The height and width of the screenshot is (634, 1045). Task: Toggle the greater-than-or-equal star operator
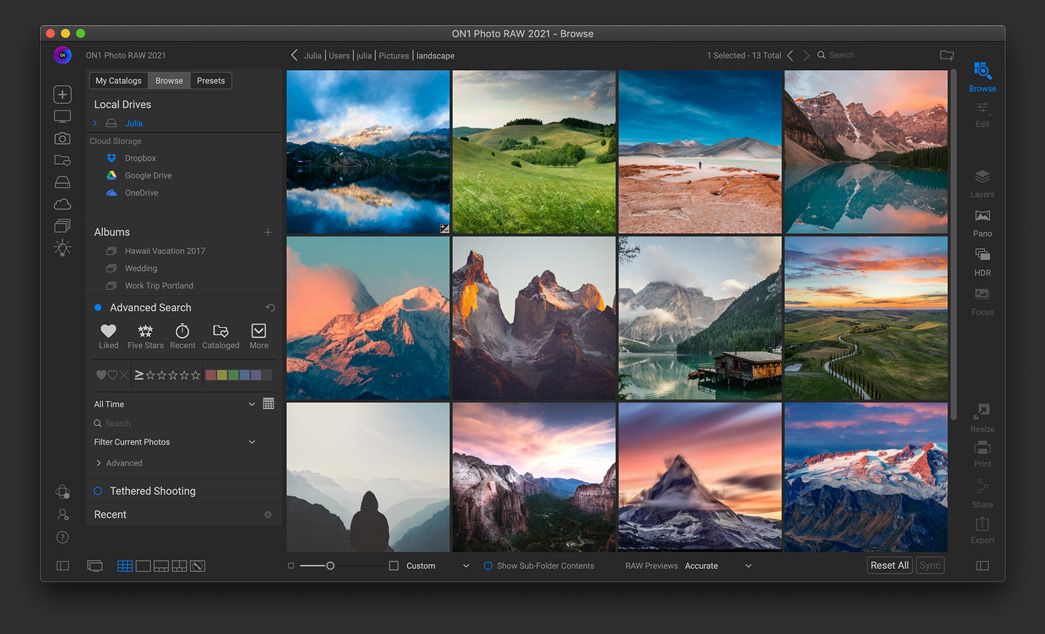(x=139, y=375)
